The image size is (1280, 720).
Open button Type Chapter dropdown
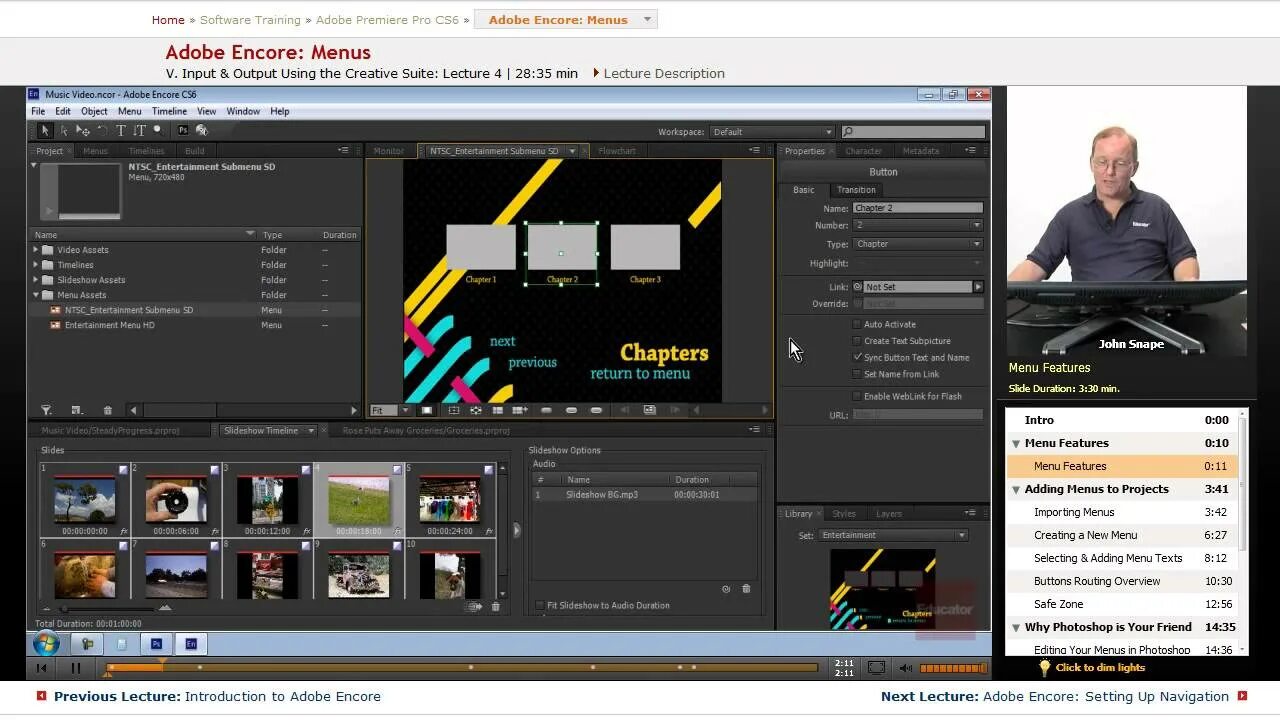pyautogui.click(x=918, y=244)
